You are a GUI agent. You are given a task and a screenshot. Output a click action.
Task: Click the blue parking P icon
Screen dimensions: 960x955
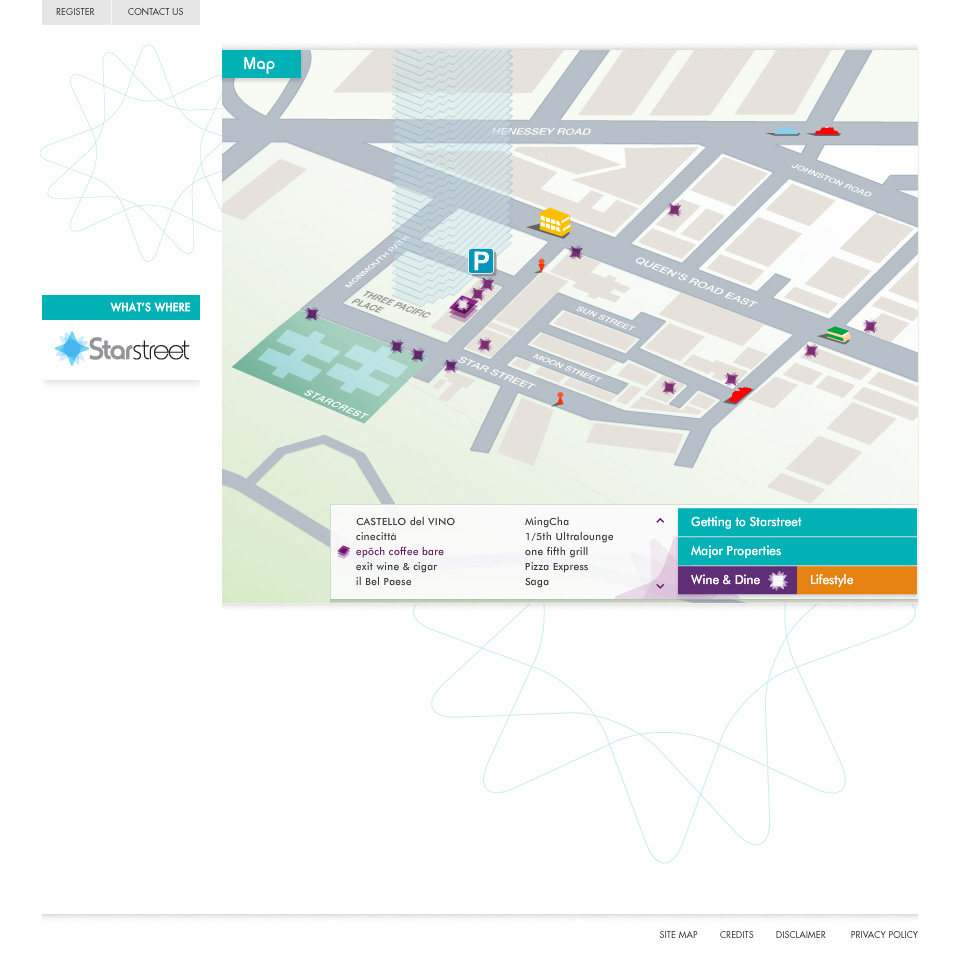point(481,262)
